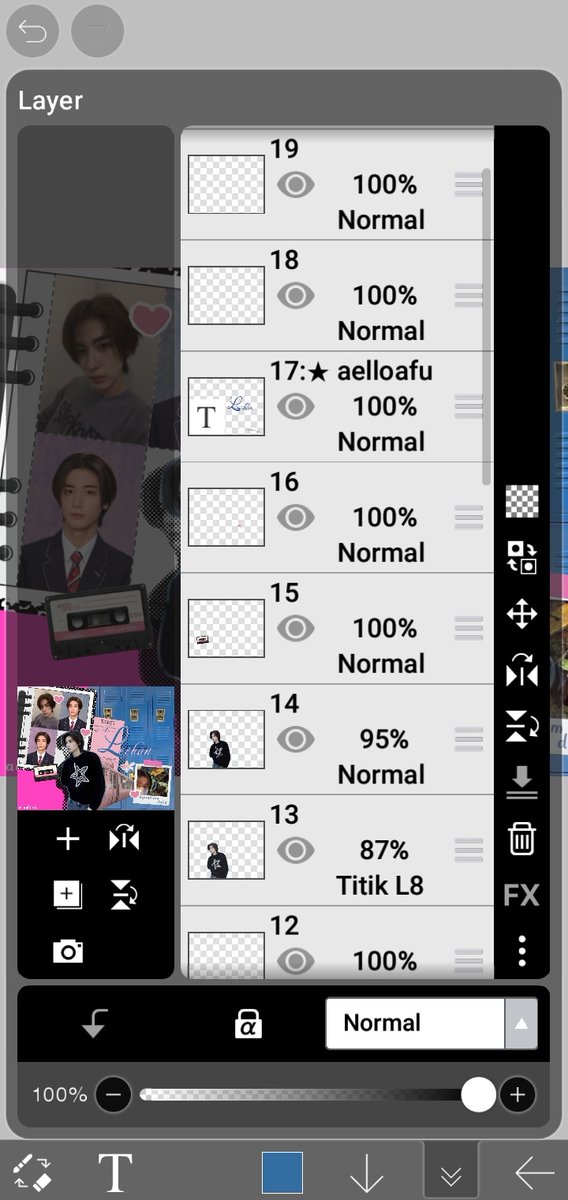Image resolution: width=568 pixels, height=1200 pixels.
Task: Grab the reorder handle of layer 18
Action: pos(468,295)
